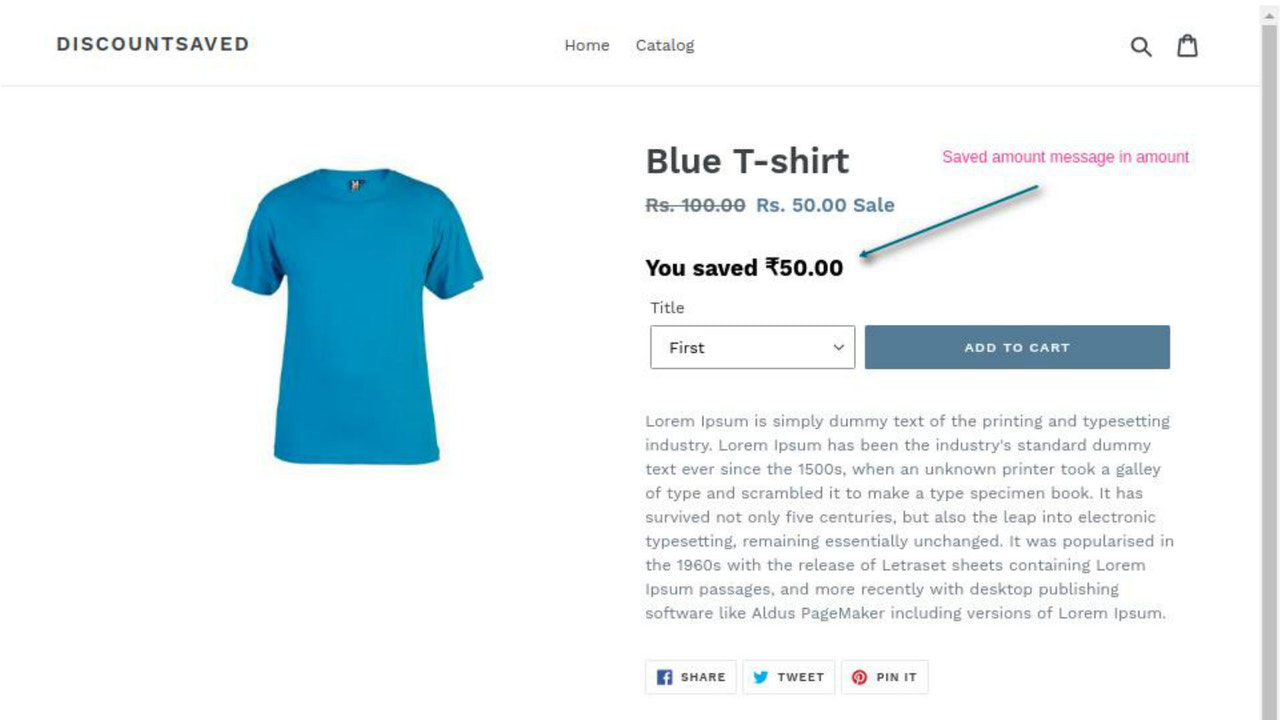Click the PIN IT button
Viewport: 1280px width, 720px height.
[x=885, y=677]
